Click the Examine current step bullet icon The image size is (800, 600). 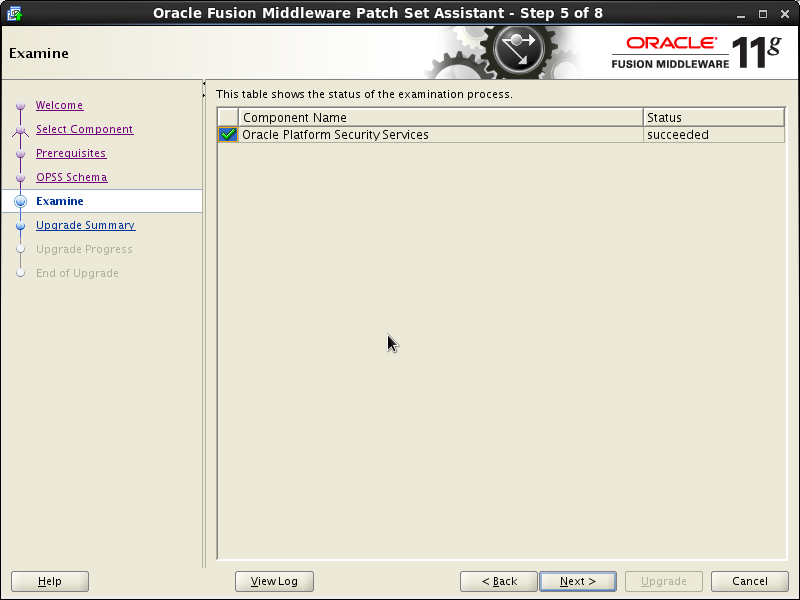[20, 202]
